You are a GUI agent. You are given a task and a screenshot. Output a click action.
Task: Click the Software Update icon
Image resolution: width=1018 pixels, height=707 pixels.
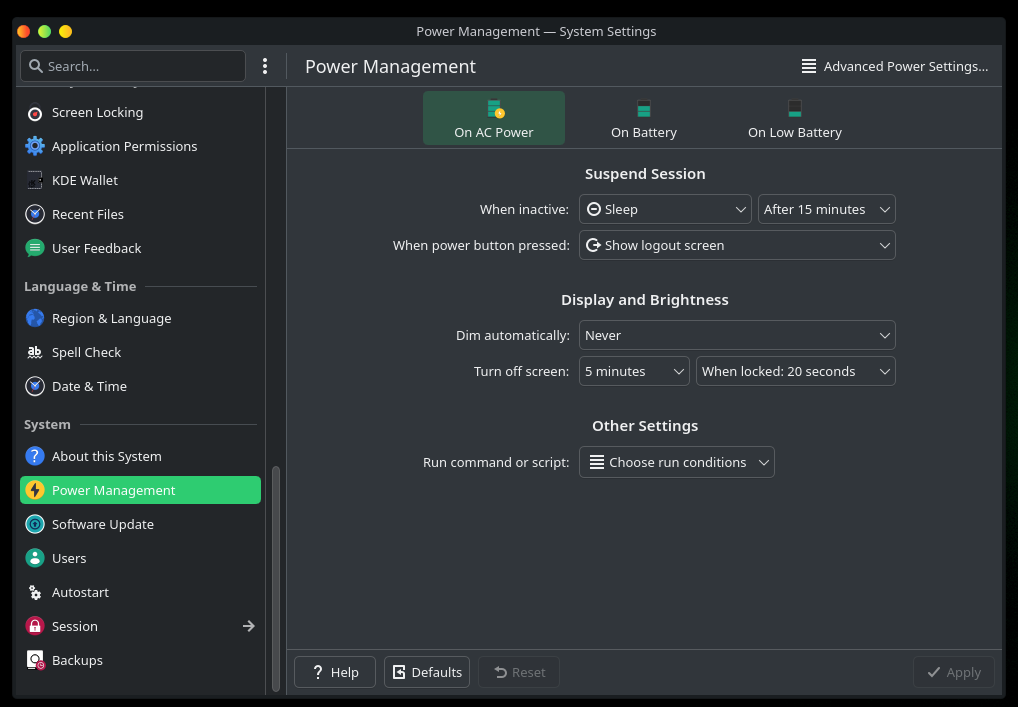pos(35,524)
